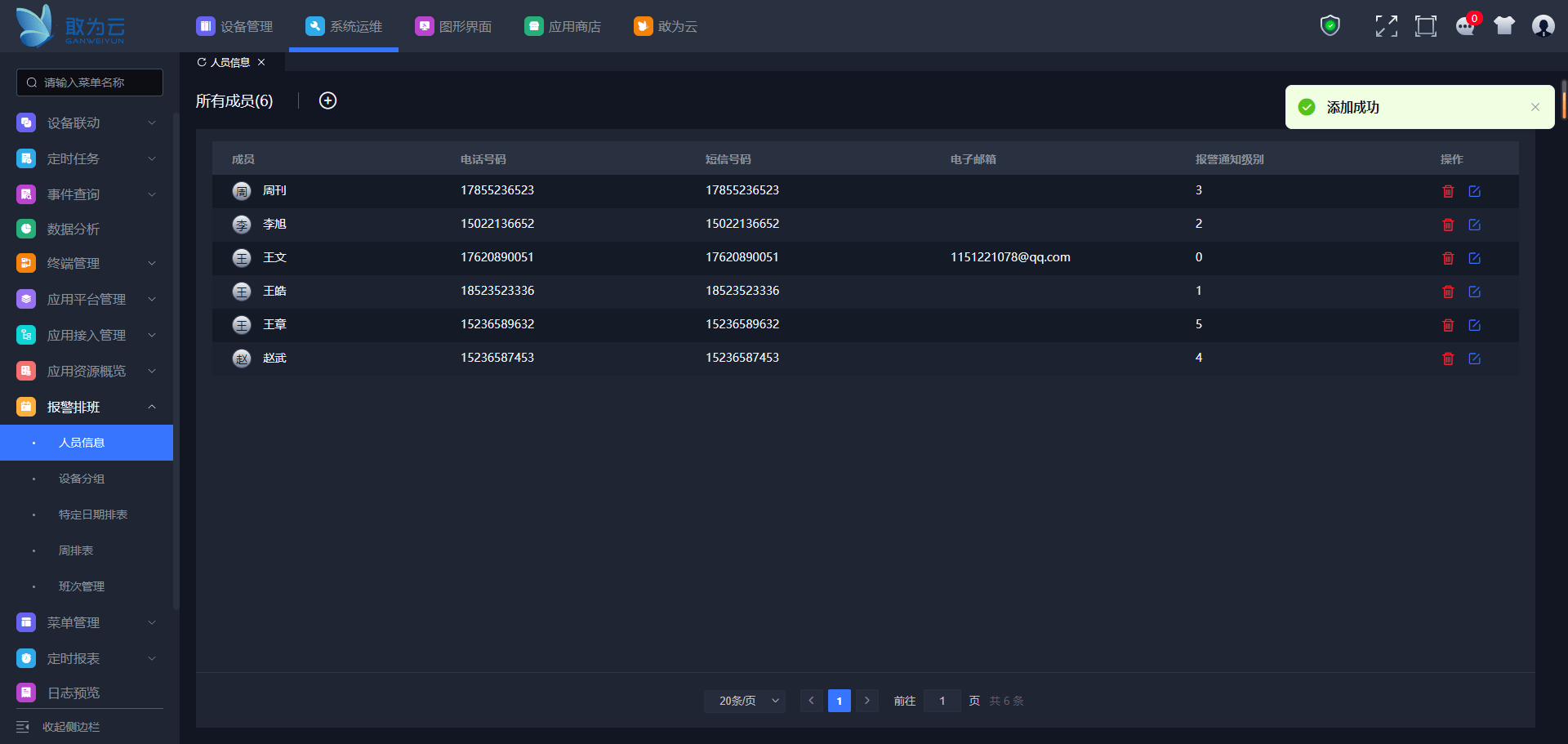
Task: Open the 周排表 submenu item
Action: 87,550
